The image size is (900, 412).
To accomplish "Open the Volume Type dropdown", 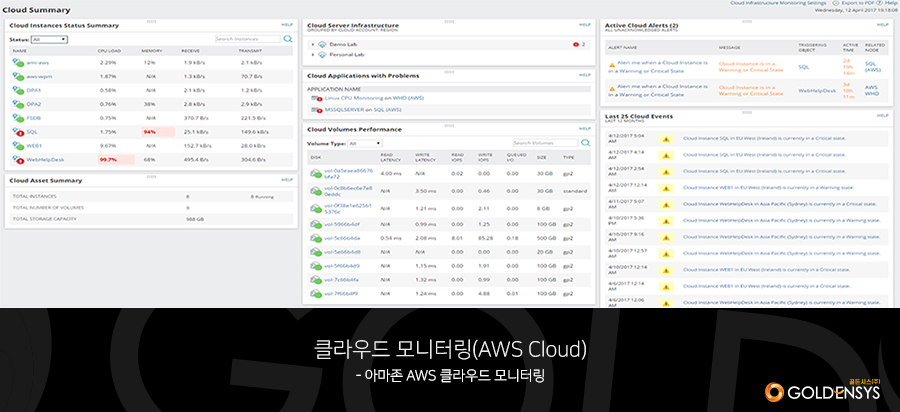I will click(x=364, y=143).
